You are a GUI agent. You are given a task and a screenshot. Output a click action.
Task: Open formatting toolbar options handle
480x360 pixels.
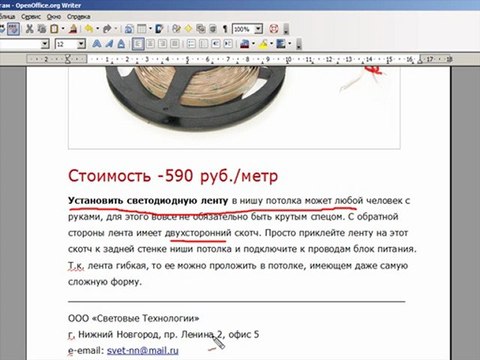point(299,44)
